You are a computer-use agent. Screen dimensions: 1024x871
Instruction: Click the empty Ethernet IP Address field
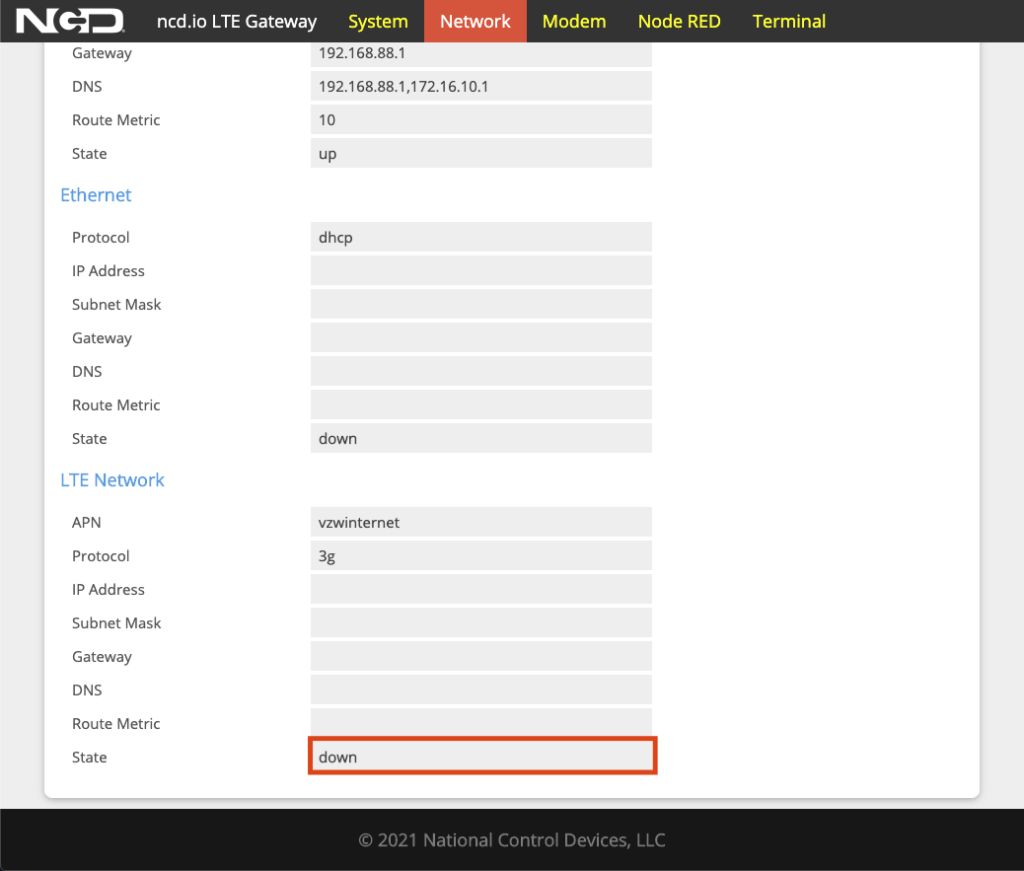pyautogui.click(x=481, y=271)
